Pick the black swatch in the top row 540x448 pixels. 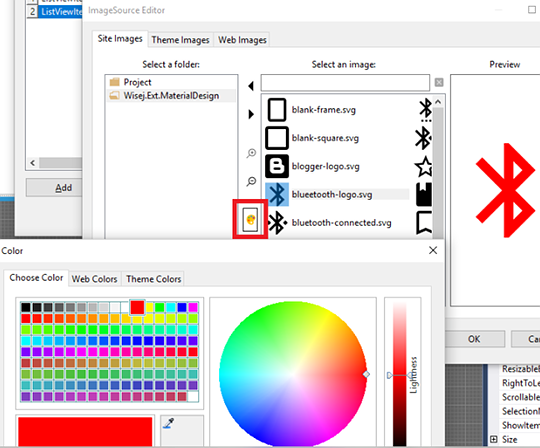(x=26, y=307)
